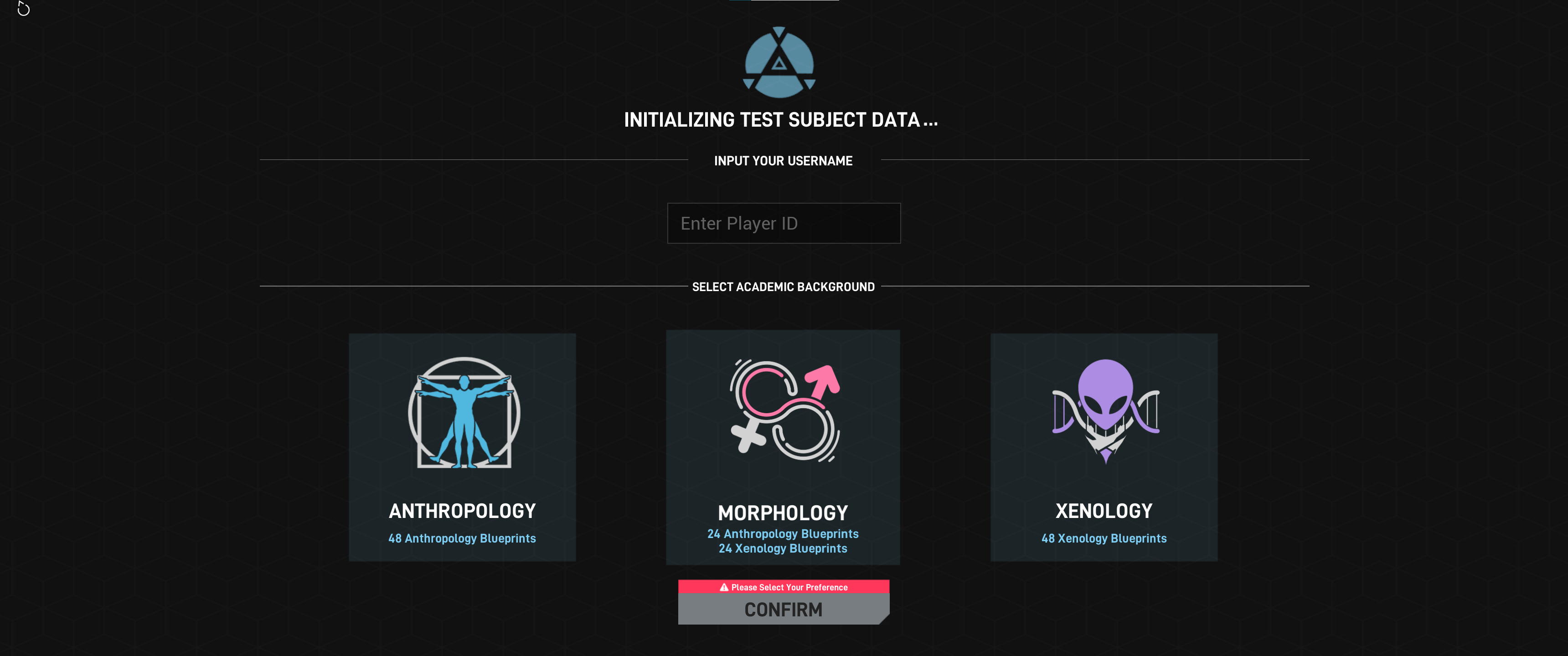Select the MORPHOLOGY title text
The image size is (1568, 656).
pyautogui.click(x=783, y=513)
